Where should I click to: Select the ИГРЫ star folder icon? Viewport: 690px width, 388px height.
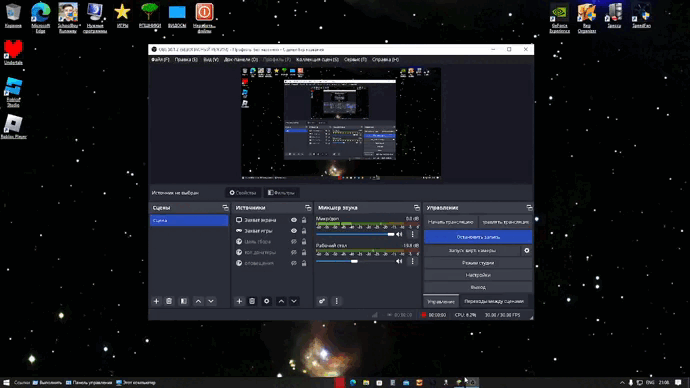pos(122,15)
